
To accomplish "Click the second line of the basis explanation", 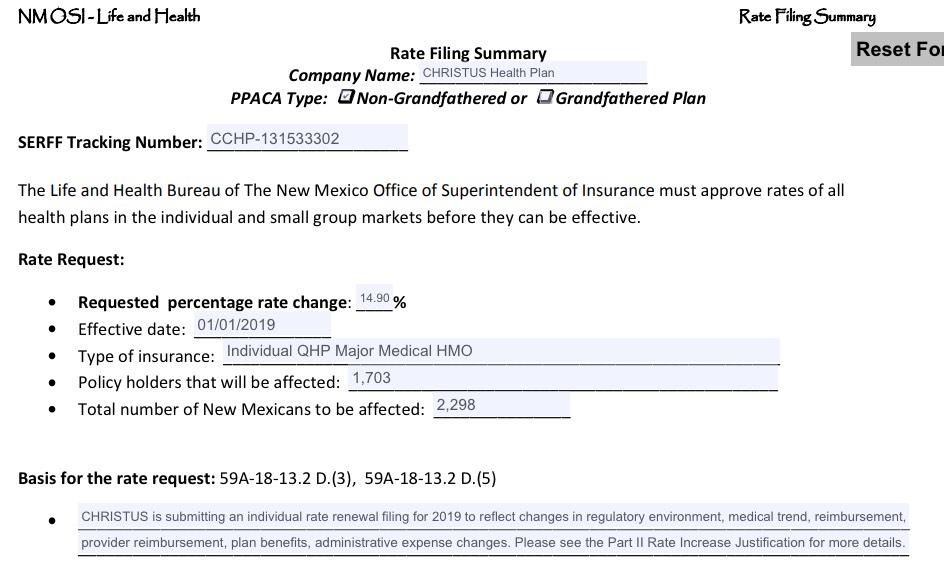I will click(x=493, y=543).
